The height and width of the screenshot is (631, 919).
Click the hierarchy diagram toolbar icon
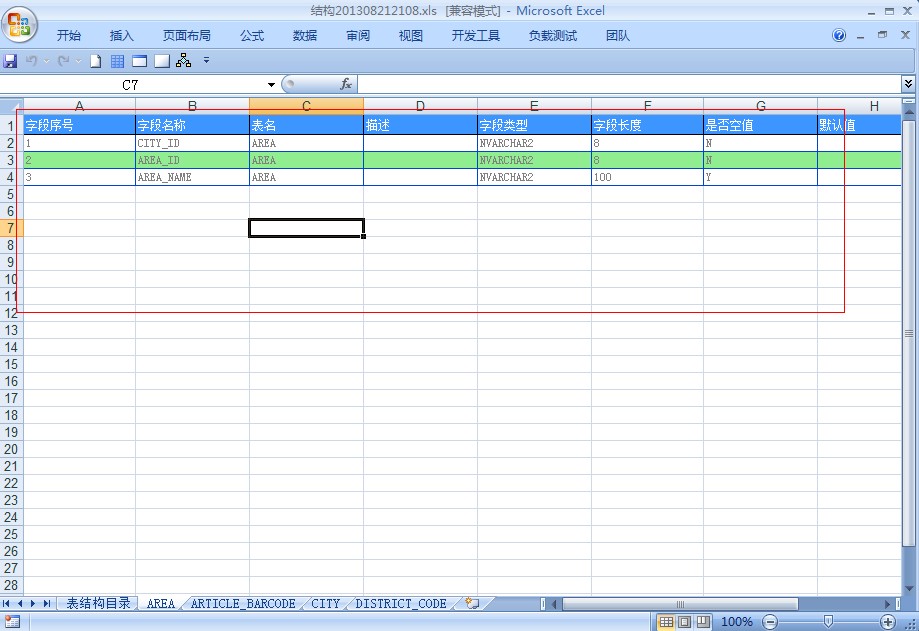(183, 60)
